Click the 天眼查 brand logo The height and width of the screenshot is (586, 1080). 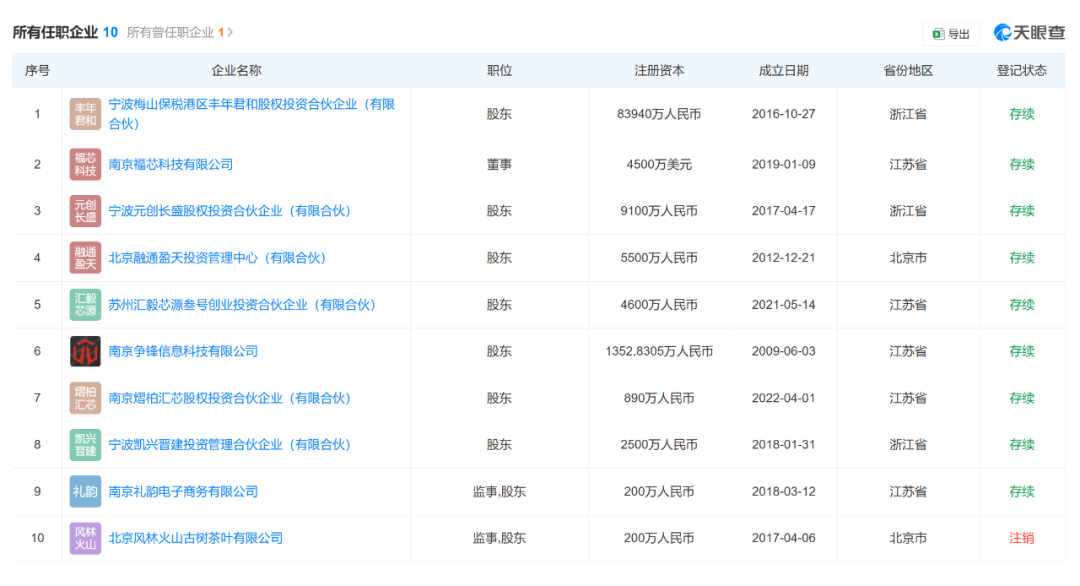(x=1029, y=33)
